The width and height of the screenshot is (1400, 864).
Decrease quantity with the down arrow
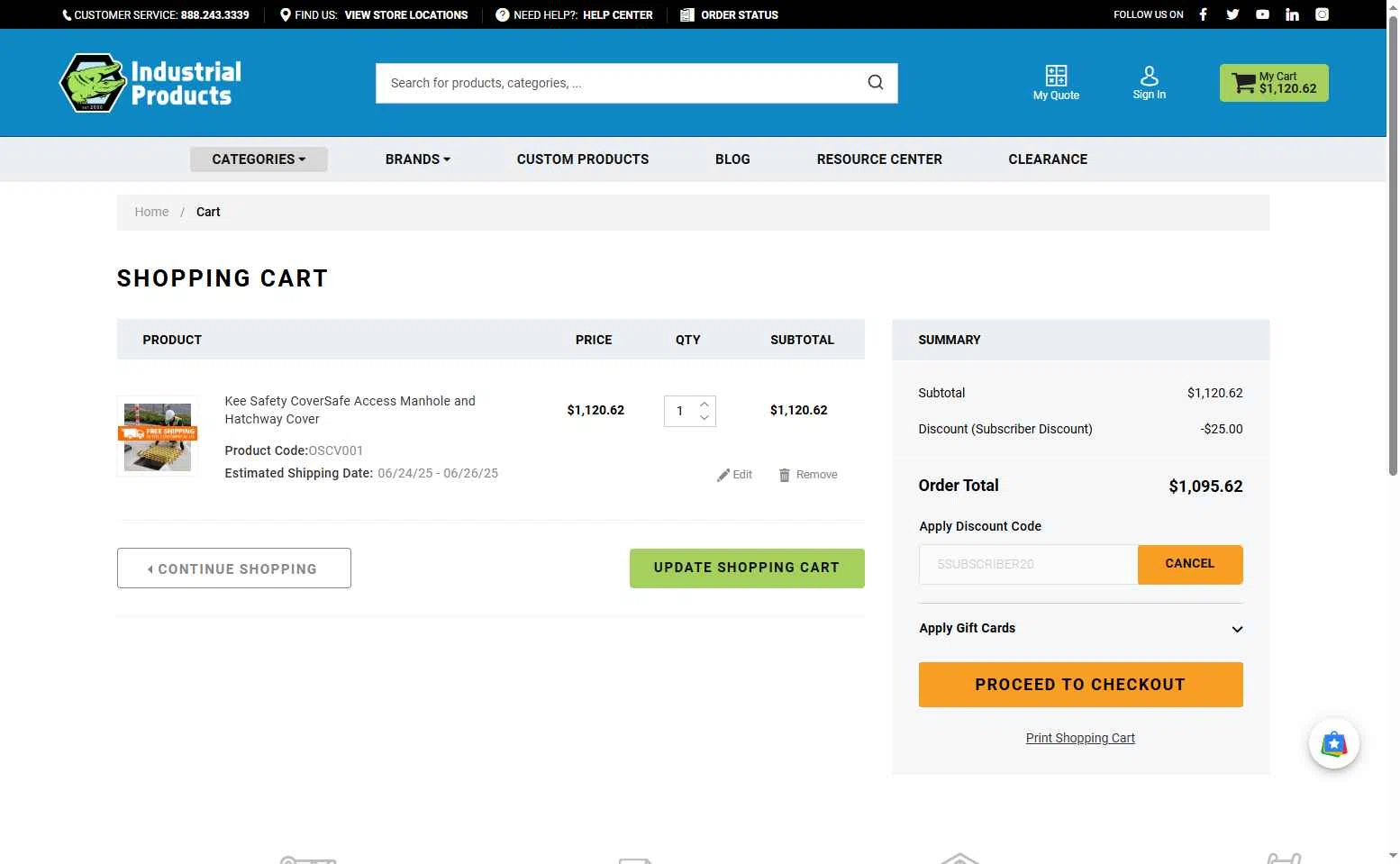click(x=705, y=418)
